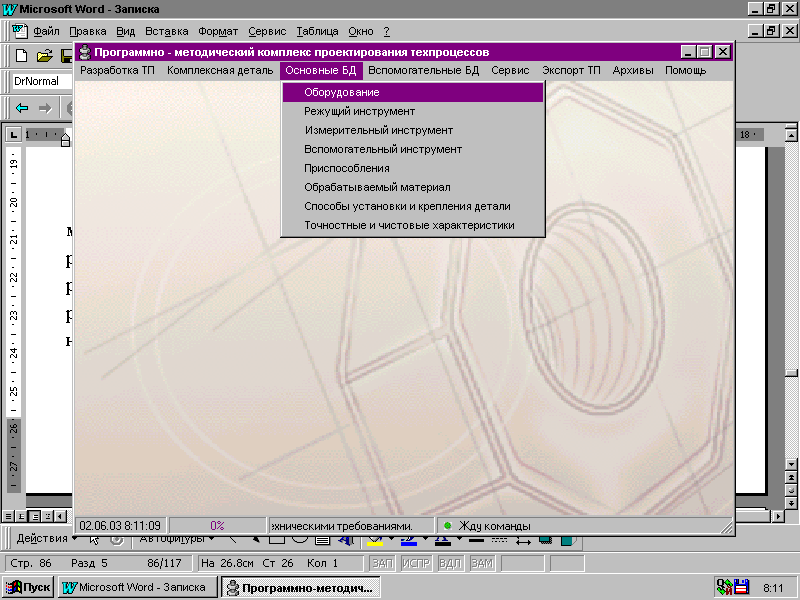Viewport: 800px width, 600px height.
Task: Click the 02.06.03 8:11:09 date field
Action: (120, 526)
